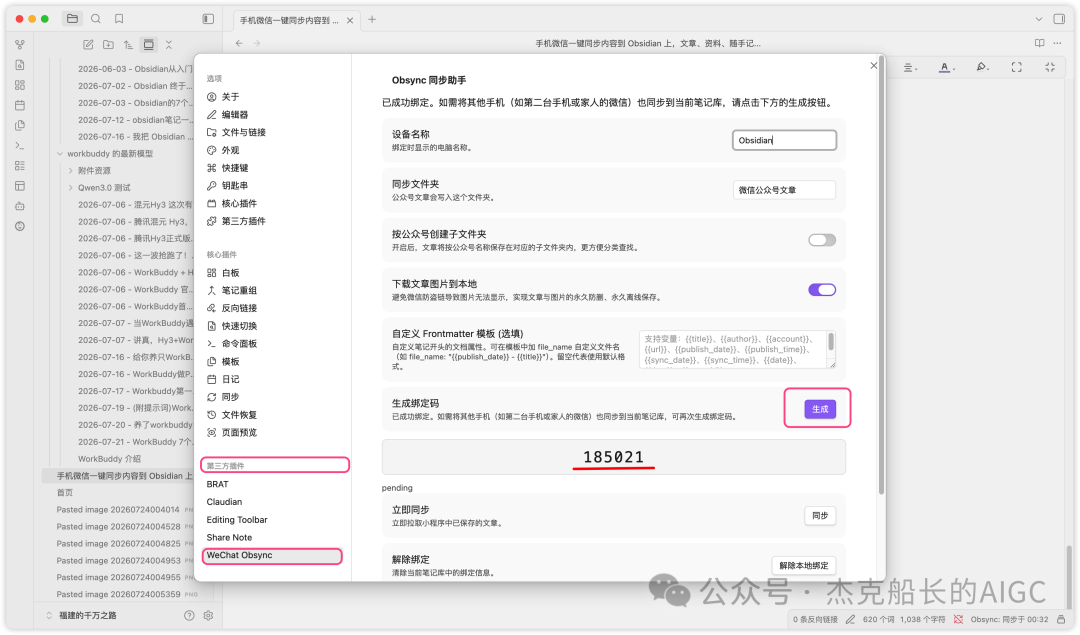Click the 设备名称 input field
The width and height of the screenshot is (1080, 635).
pyautogui.click(x=784, y=140)
